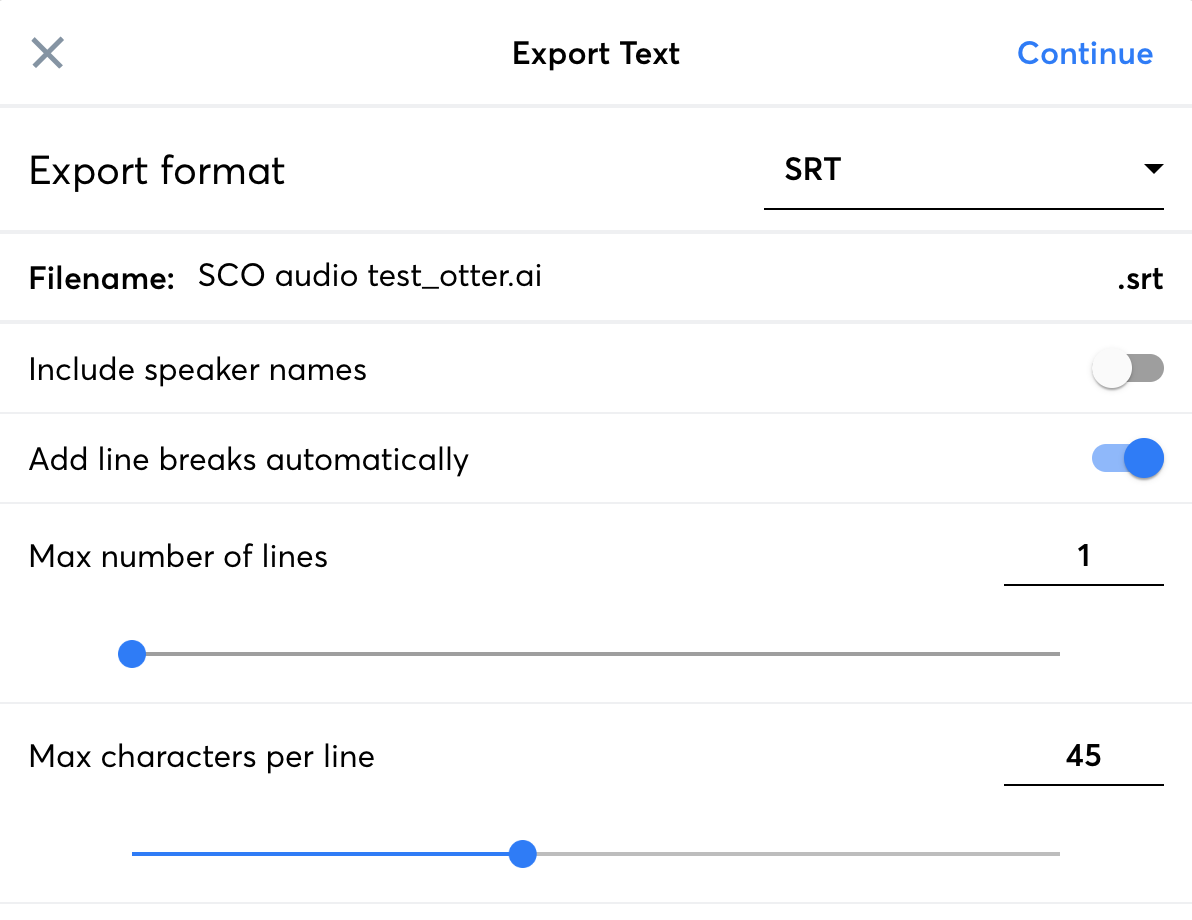Viewport: 1192px width, 920px height.
Task: Enable the Include speaker names toggle
Action: click(1128, 369)
